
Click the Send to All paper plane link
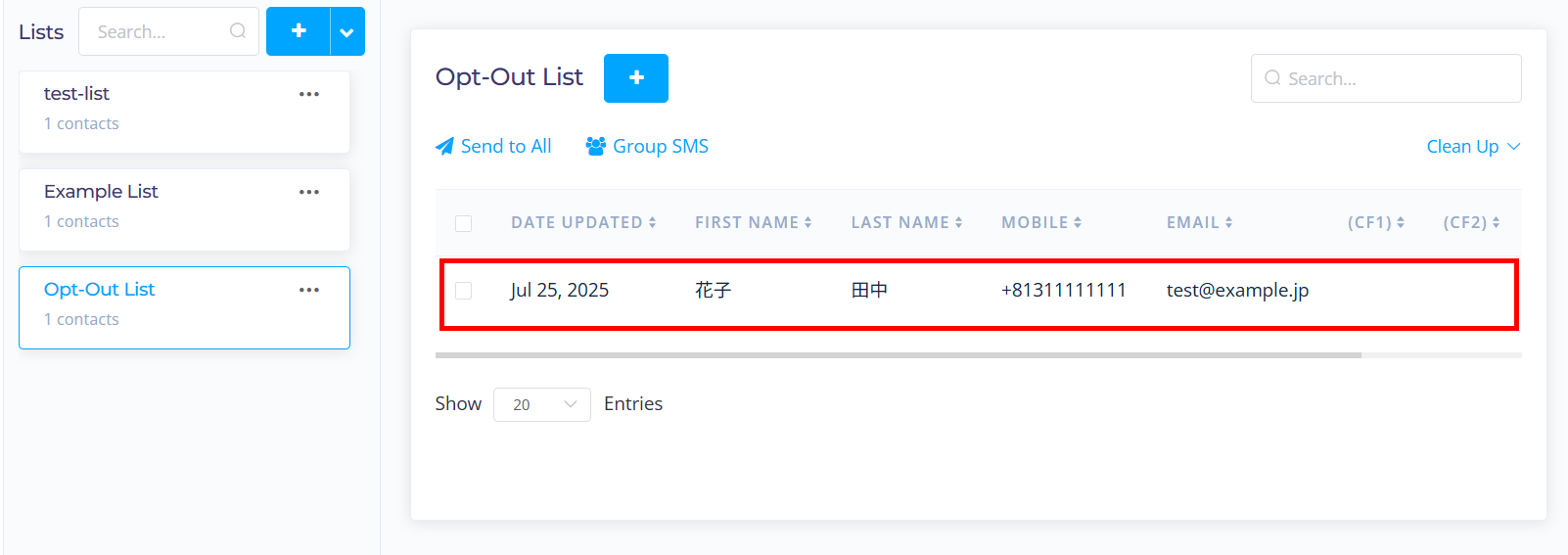(x=493, y=147)
